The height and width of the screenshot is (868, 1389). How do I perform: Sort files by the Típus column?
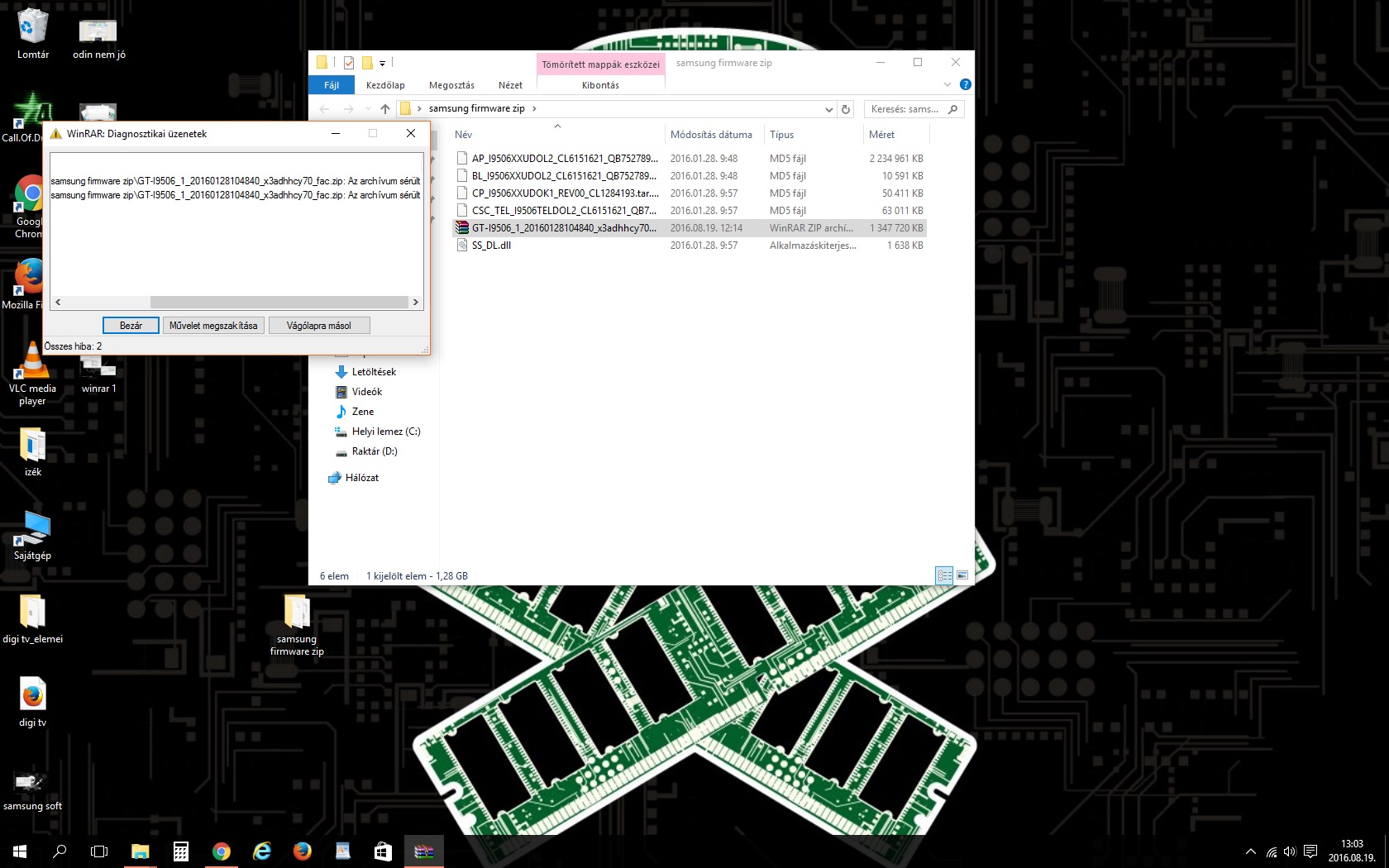click(x=813, y=134)
